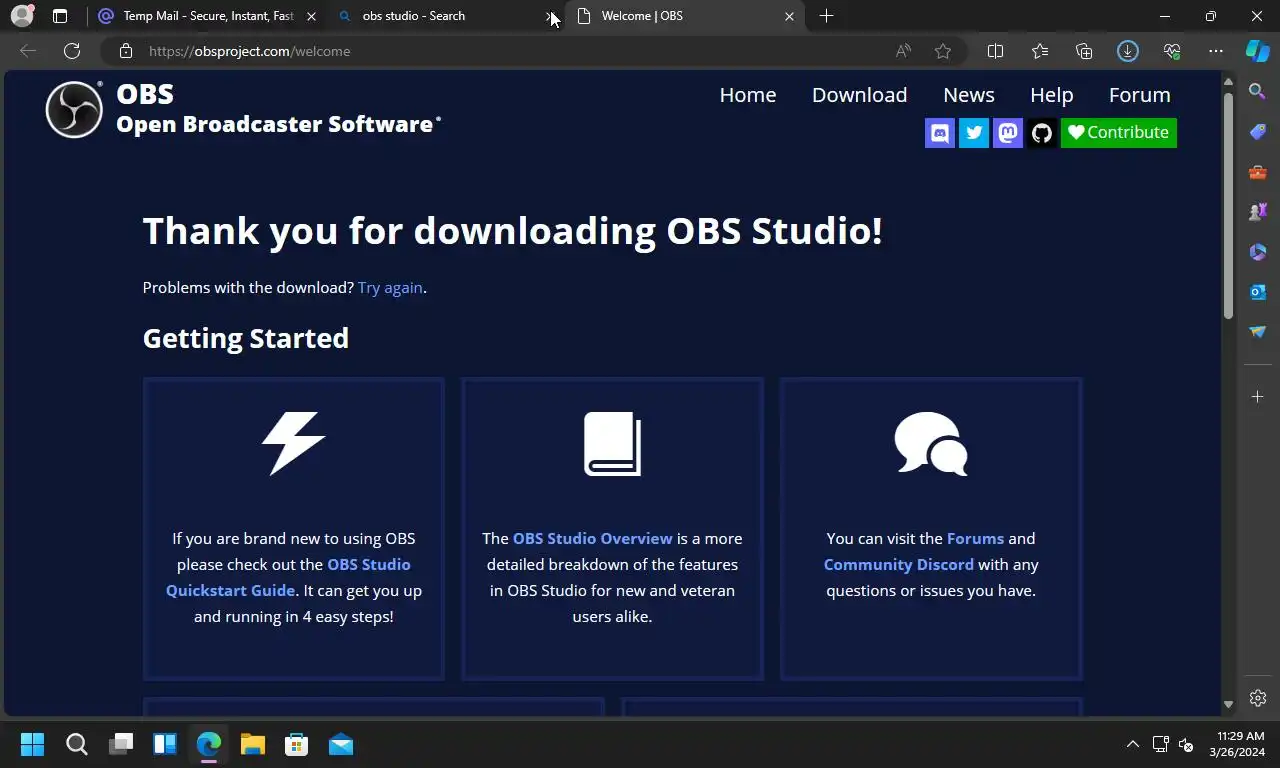Add a sidebar app with plus icon
Image resolution: width=1280 pixels, height=768 pixels.
pyautogui.click(x=1258, y=397)
